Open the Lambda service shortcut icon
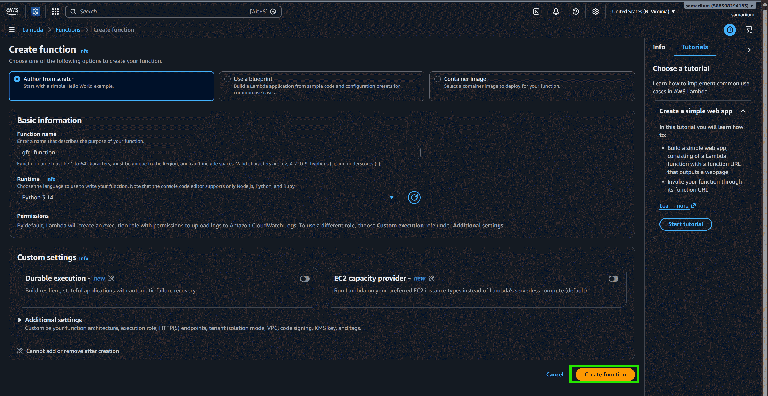 (x=35, y=11)
